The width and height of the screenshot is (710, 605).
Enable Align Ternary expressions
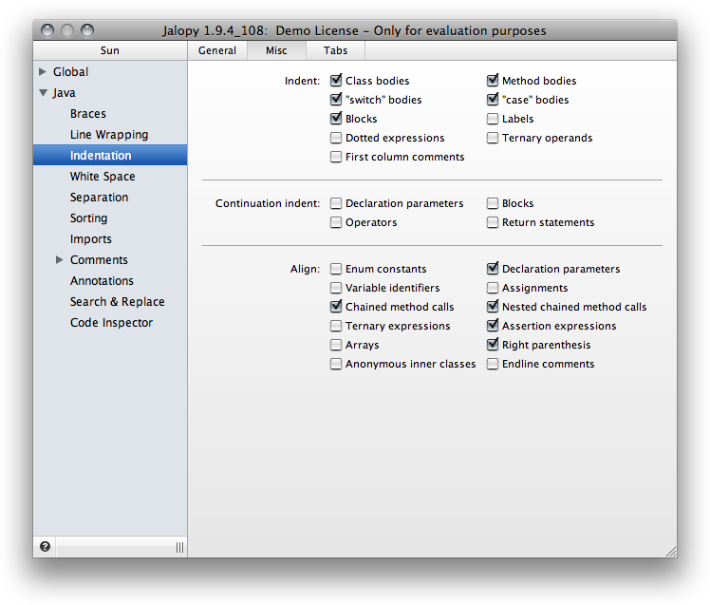pyautogui.click(x=336, y=326)
